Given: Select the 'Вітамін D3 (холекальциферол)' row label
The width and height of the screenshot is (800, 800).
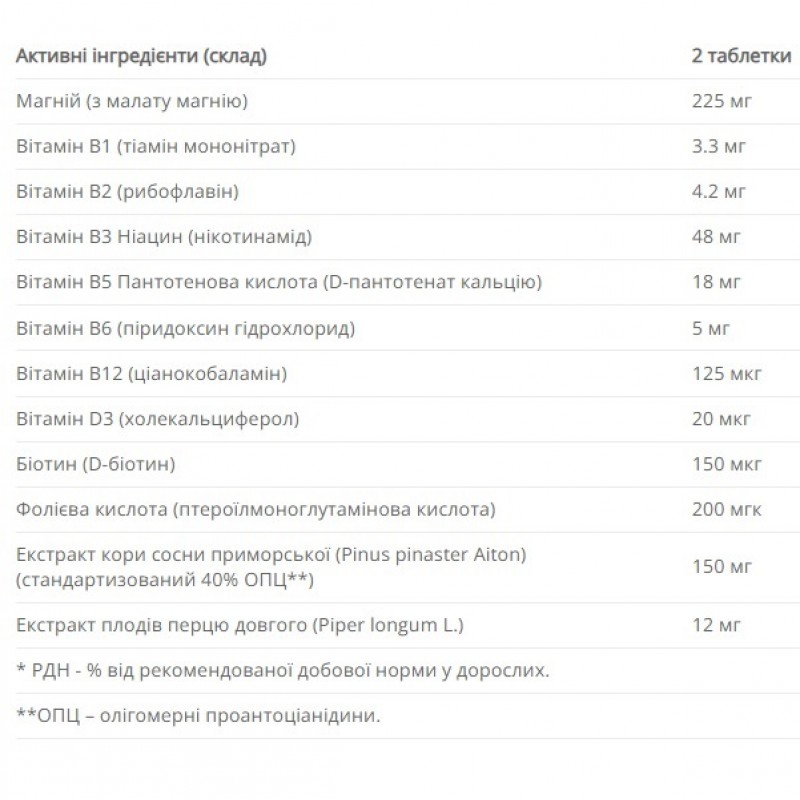Looking at the screenshot, I should [x=158, y=419].
